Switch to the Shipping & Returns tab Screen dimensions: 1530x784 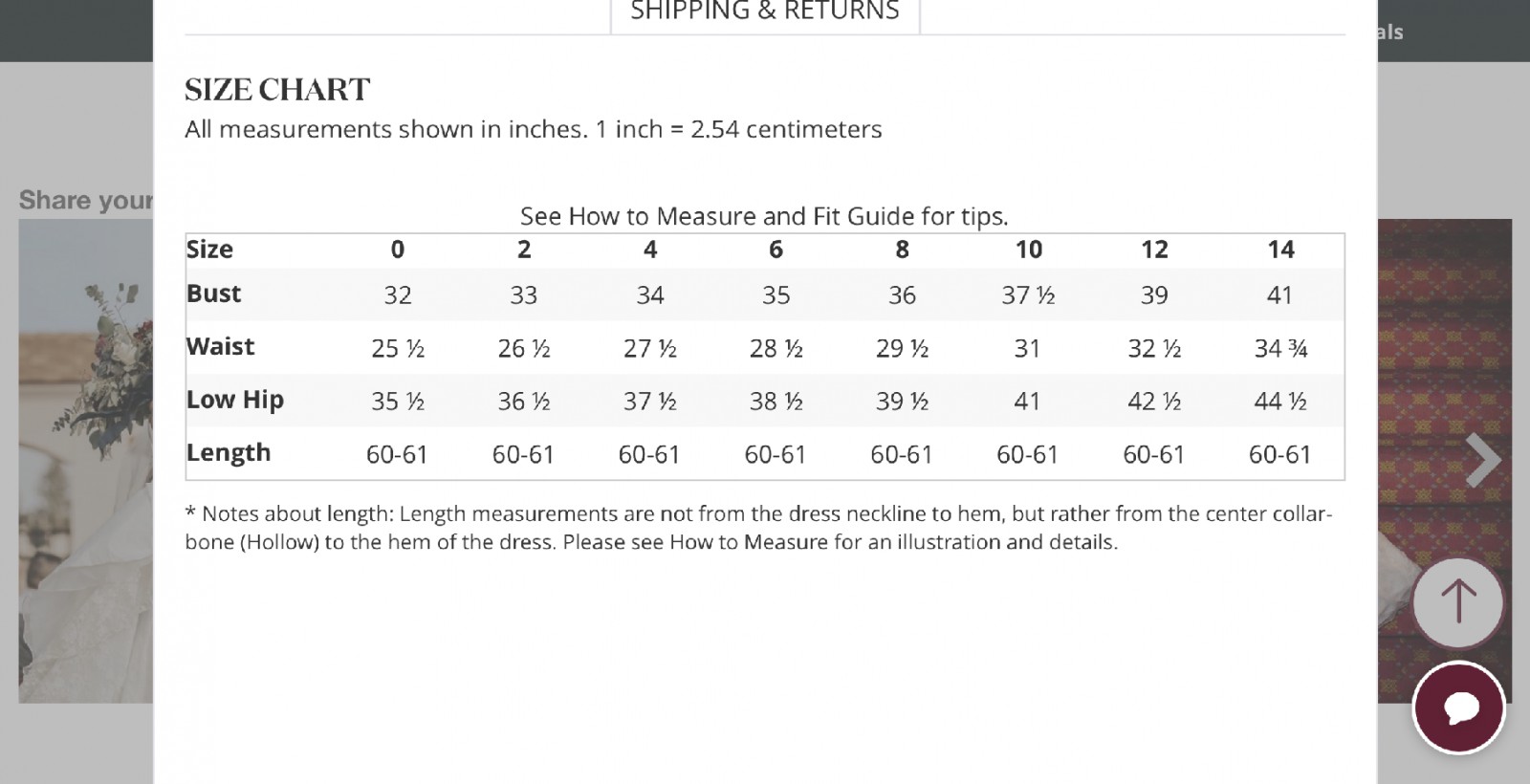[765, 12]
